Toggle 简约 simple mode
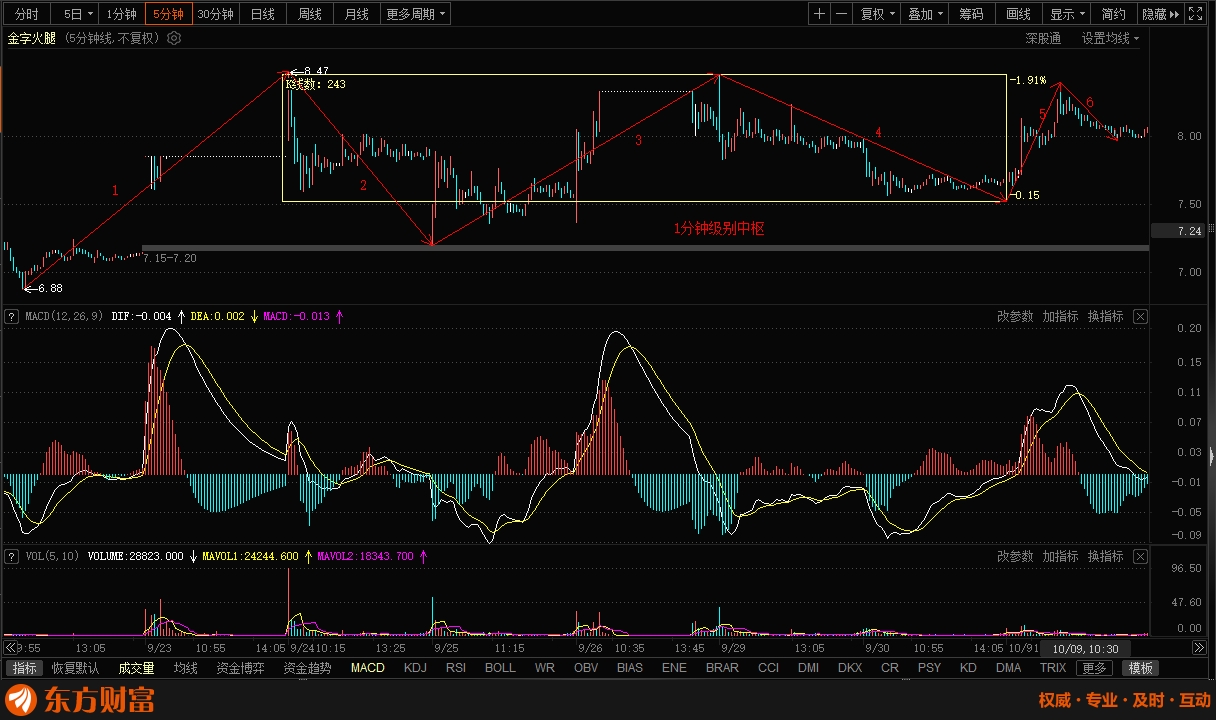Image resolution: width=1216 pixels, height=720 pixels. click(x=1114, y=14)
